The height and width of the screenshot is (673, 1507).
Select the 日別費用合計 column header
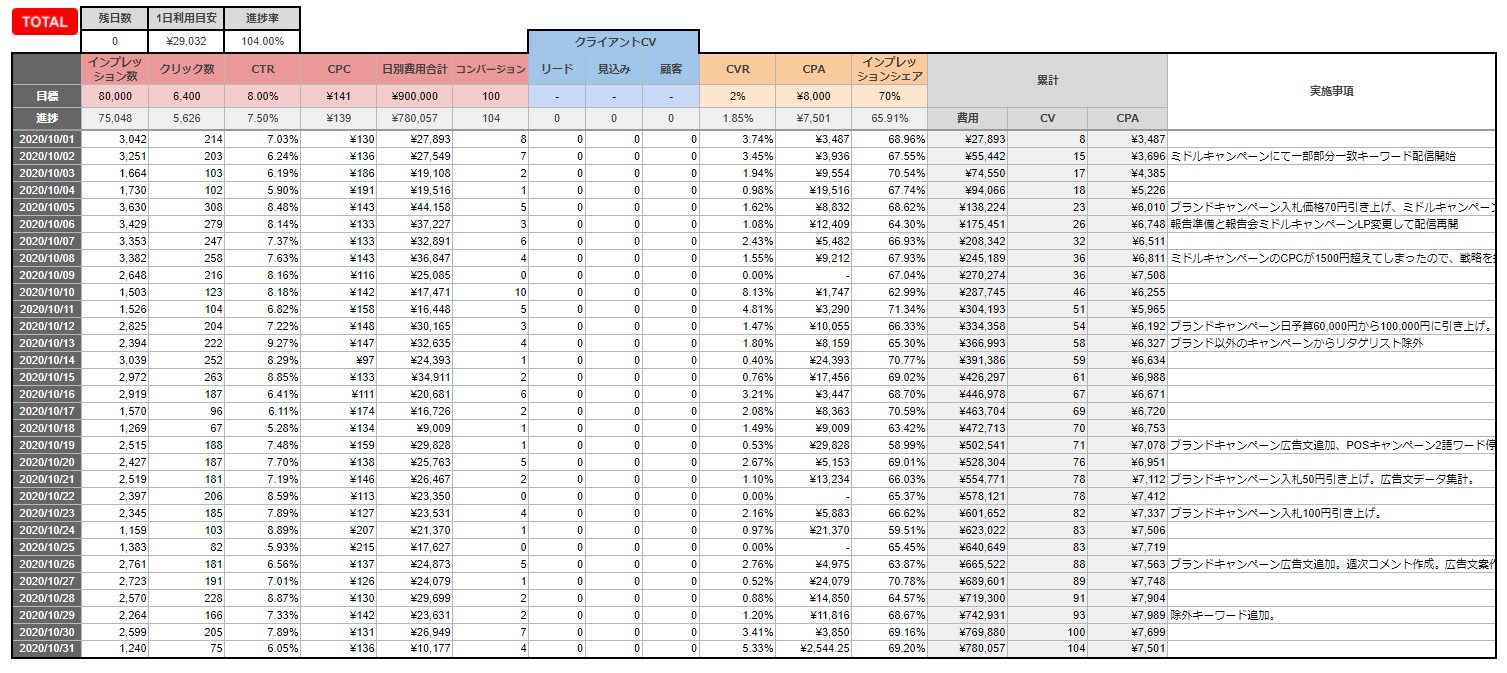point(414,69)
